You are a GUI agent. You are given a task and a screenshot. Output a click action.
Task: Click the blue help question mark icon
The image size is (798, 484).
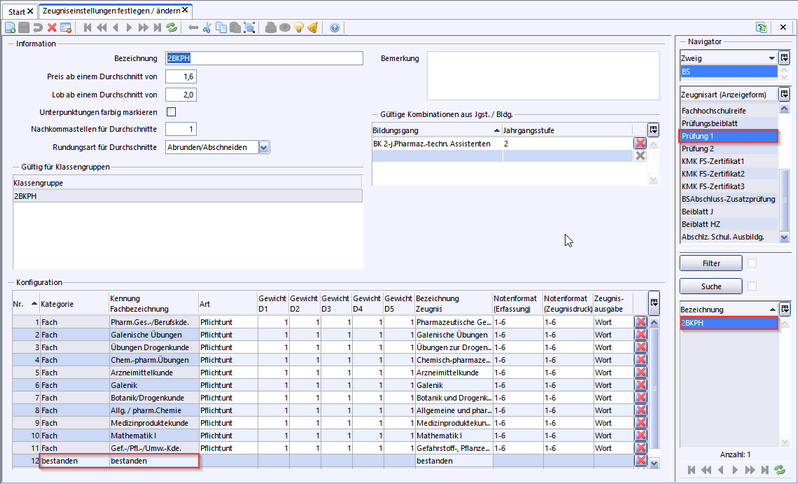334,27
